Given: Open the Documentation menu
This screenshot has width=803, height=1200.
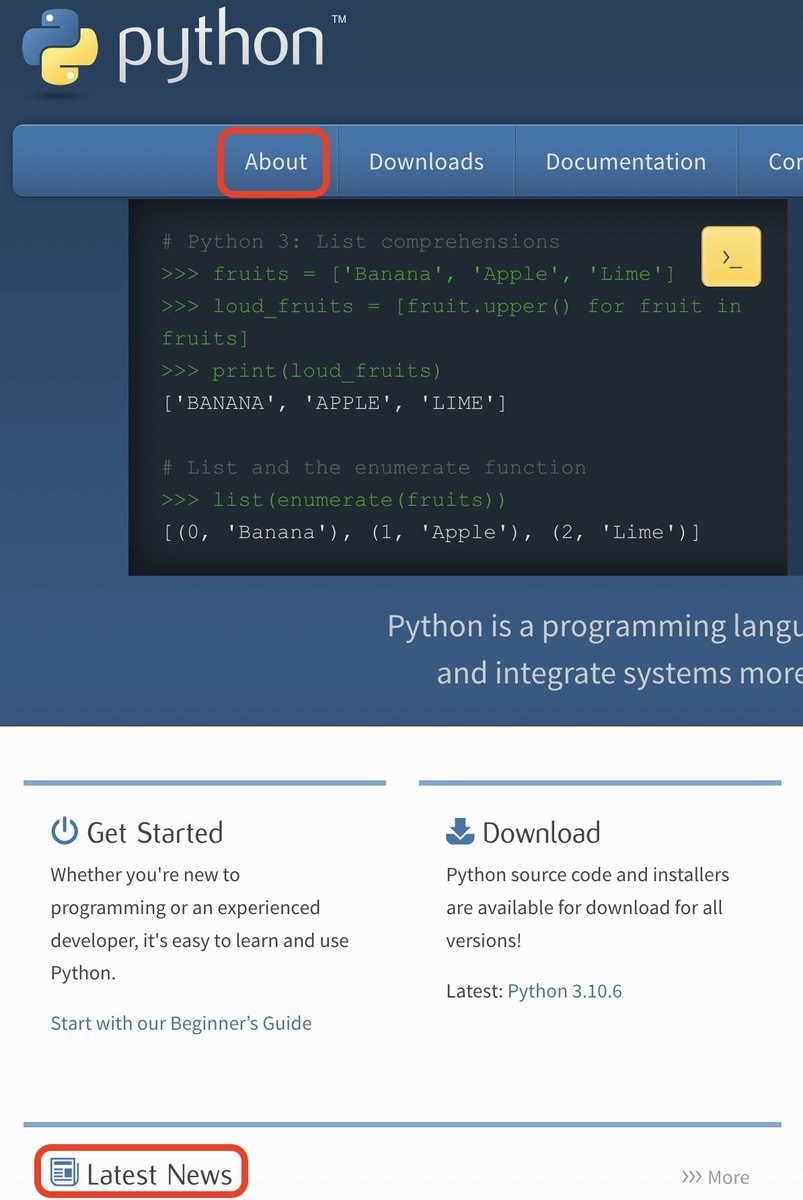Looking at the screenshot, I should pyautogui.click(x=626, y=161).
